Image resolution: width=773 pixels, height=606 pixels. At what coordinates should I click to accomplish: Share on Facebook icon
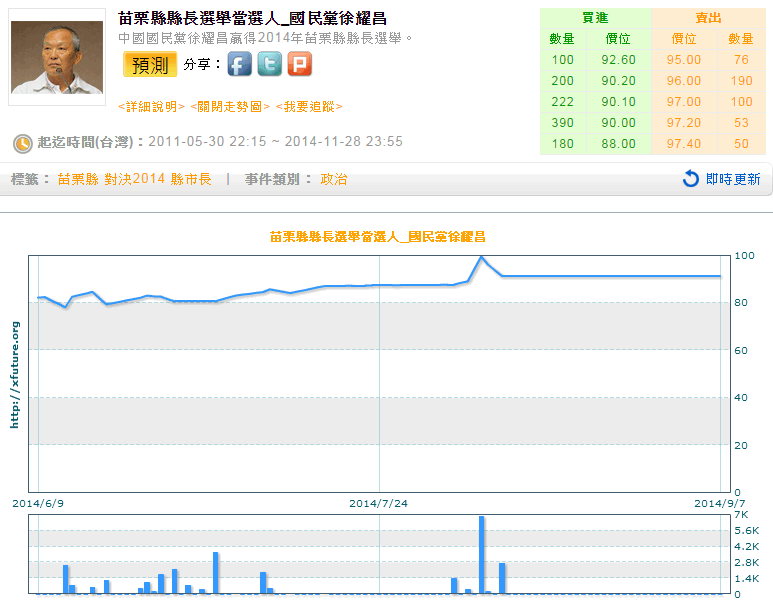point(240,64)
